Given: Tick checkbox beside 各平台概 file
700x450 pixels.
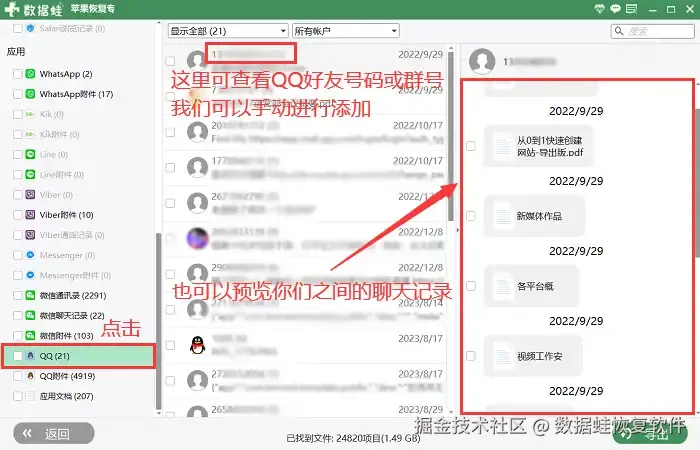Looking at the screenshot, I should [x=471, y=286].
